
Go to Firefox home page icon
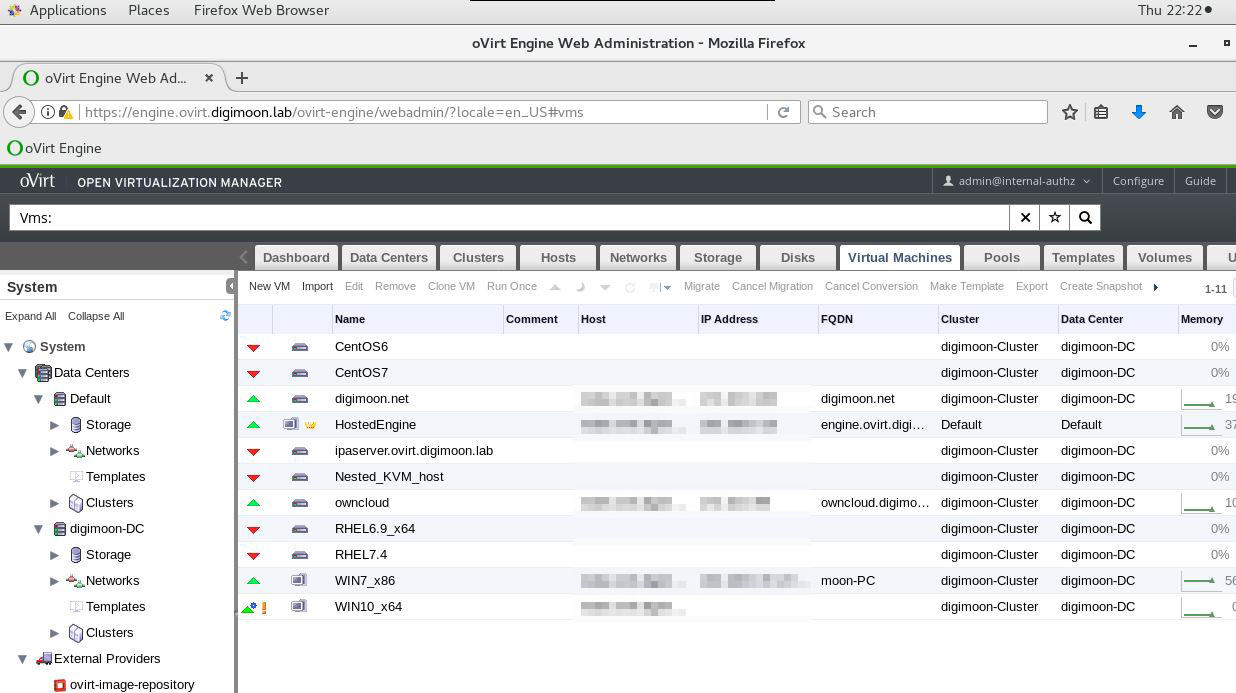pyautogui.click(x=1177, y=112)
